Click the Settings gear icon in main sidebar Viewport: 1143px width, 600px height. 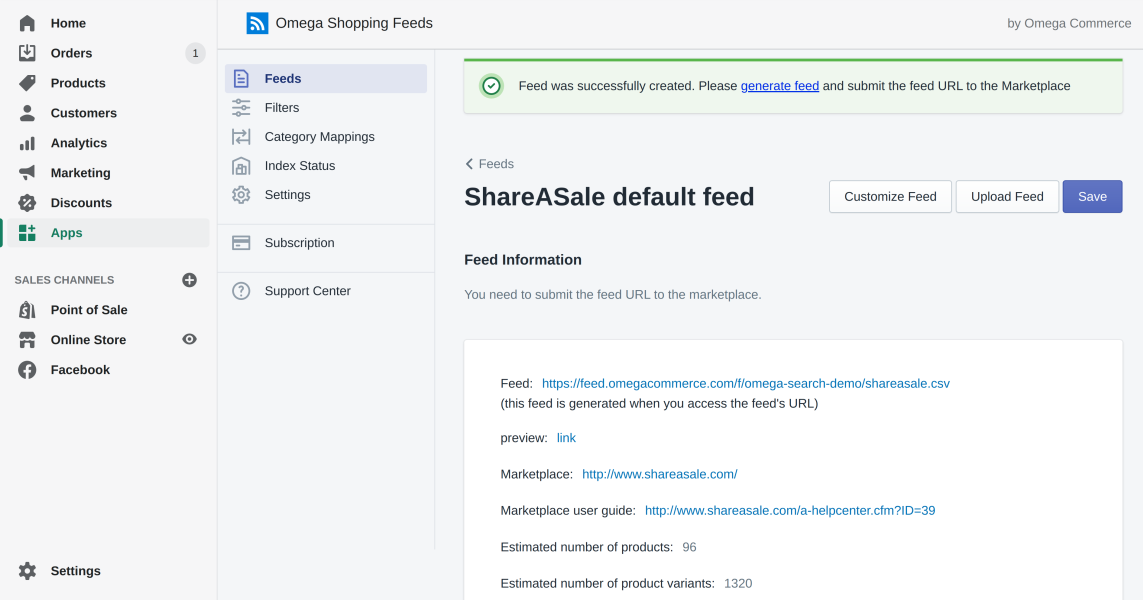point(27,571)
